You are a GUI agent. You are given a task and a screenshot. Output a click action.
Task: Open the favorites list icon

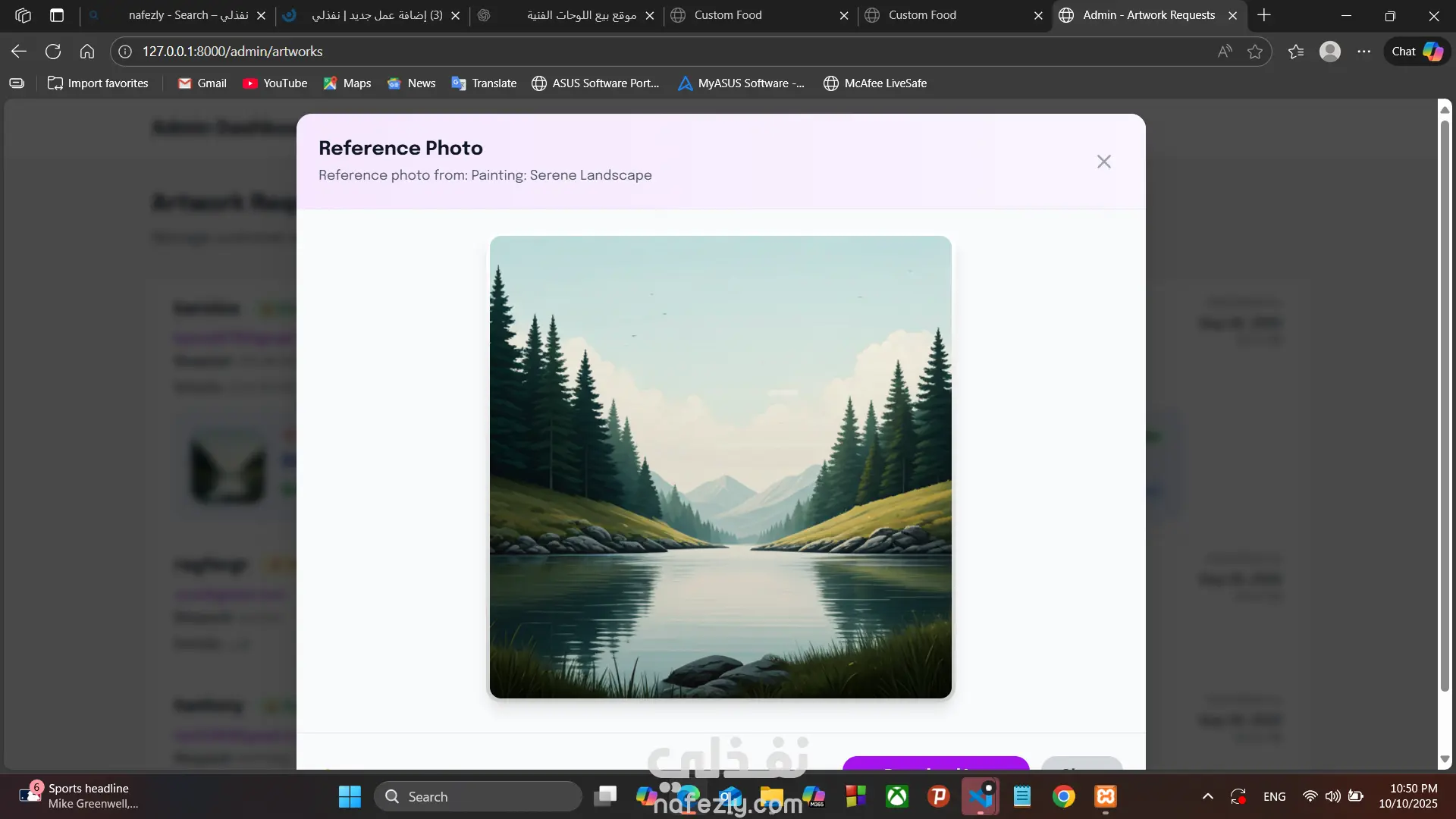pos(1296,52)
